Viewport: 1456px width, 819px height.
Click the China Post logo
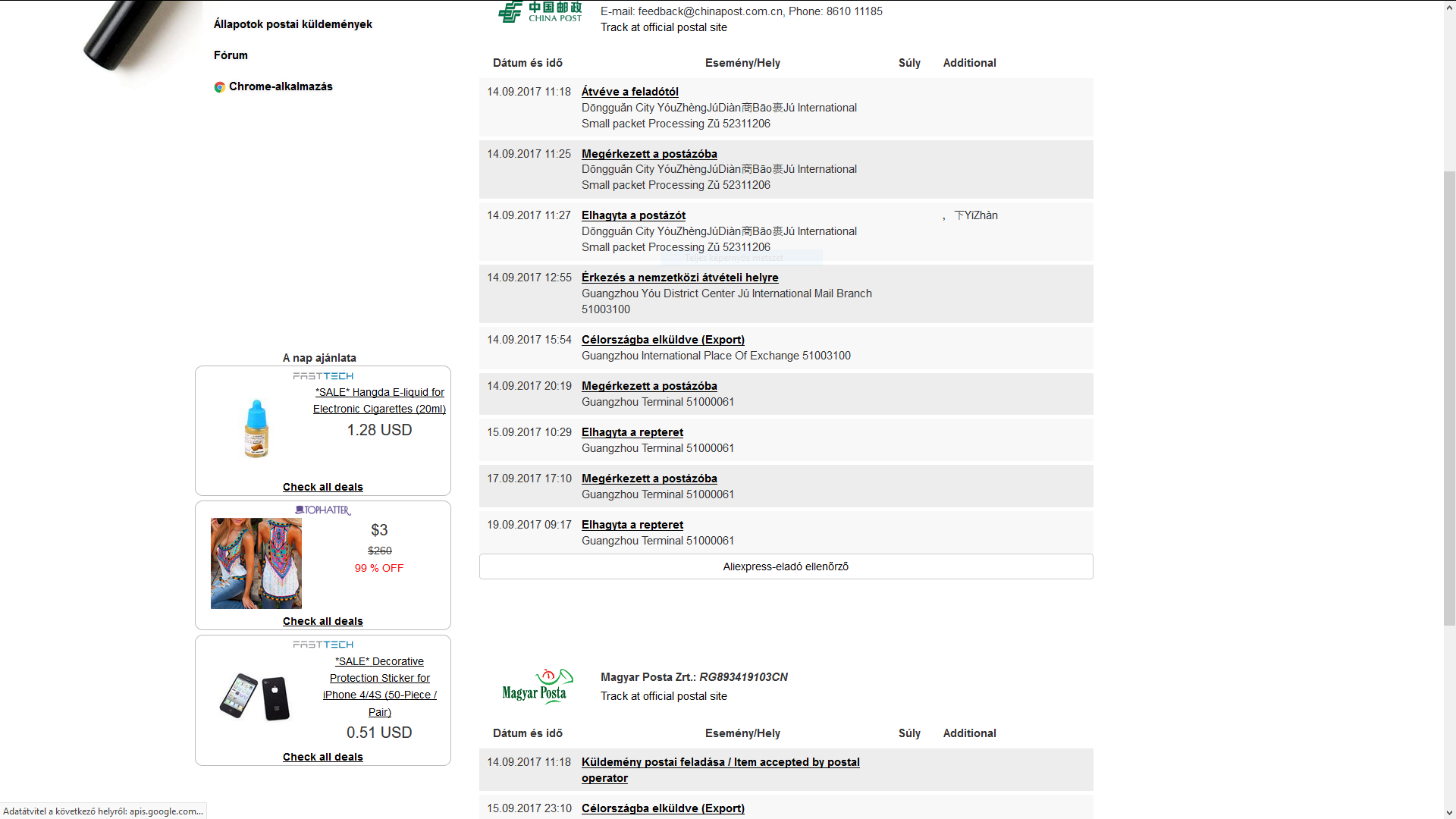(x=539, y=12)
